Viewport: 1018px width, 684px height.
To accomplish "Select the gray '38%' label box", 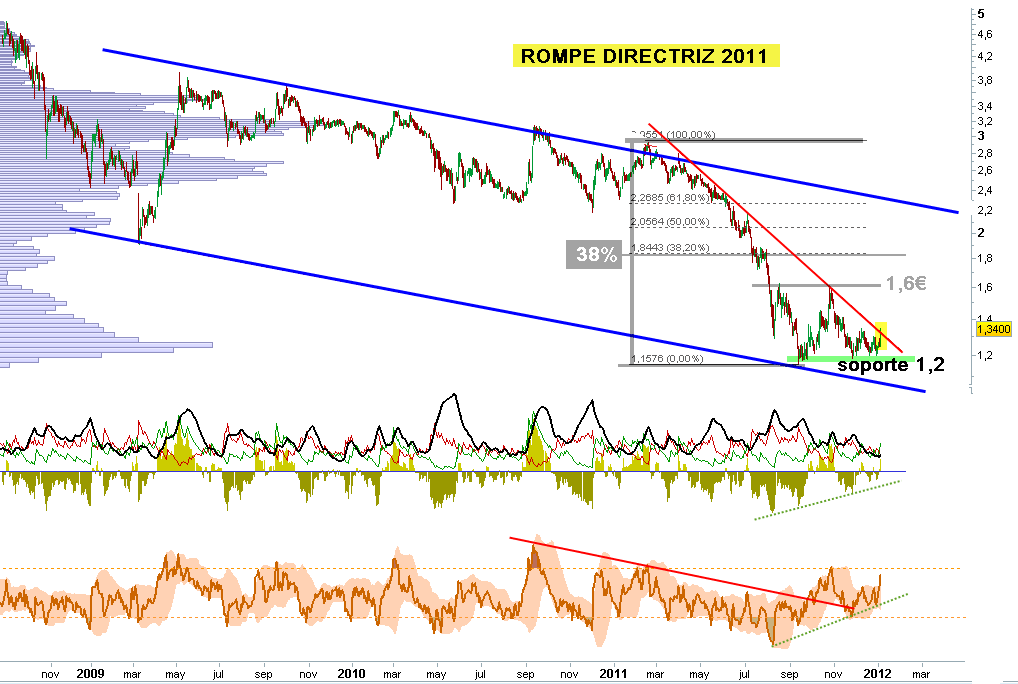I will pyautogui.click(x=594, y=254).
